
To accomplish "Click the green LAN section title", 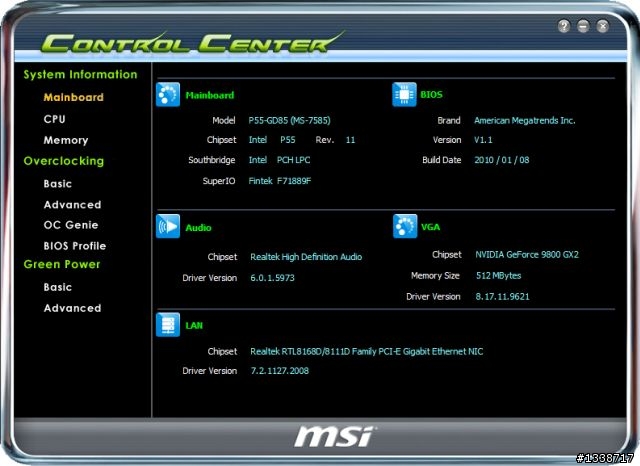I will pyautogui.click(x=194, y=326).
